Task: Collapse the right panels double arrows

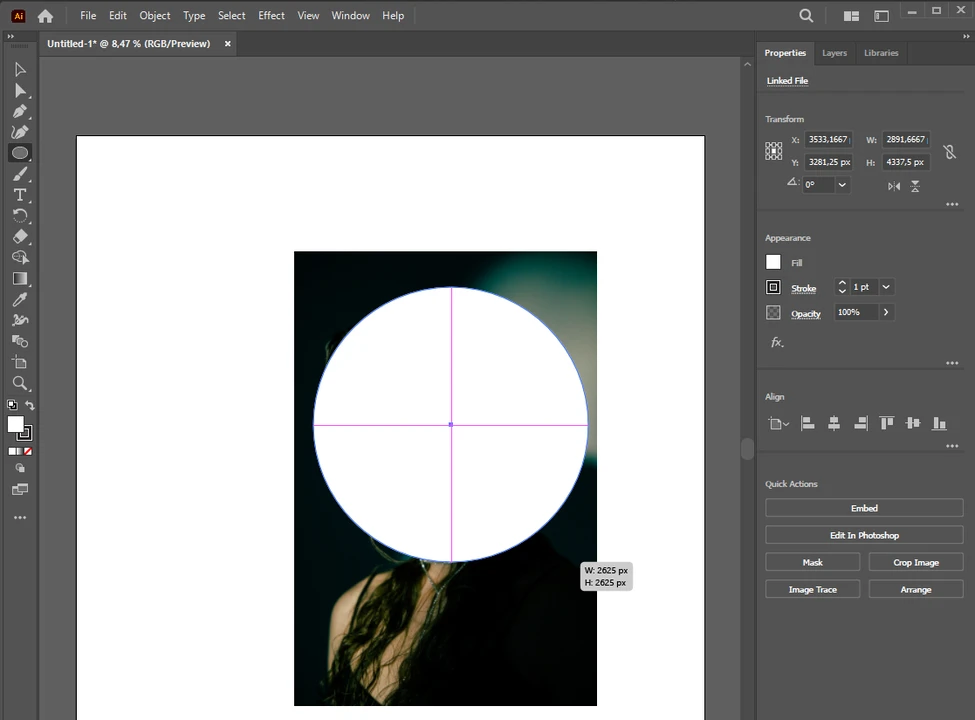Action: 966,37
